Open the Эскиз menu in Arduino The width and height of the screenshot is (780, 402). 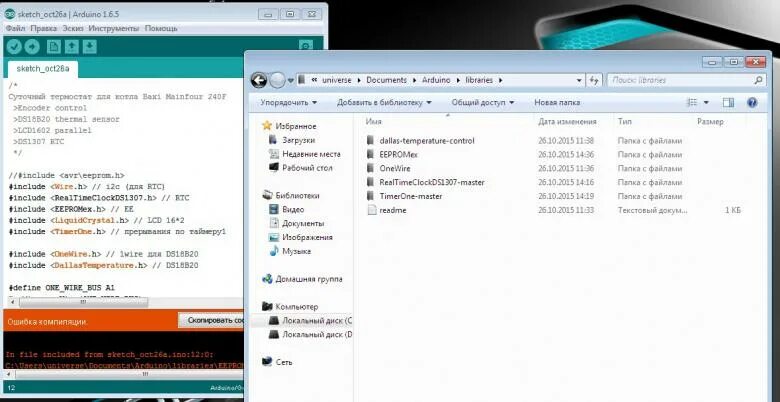coord(73,28)
